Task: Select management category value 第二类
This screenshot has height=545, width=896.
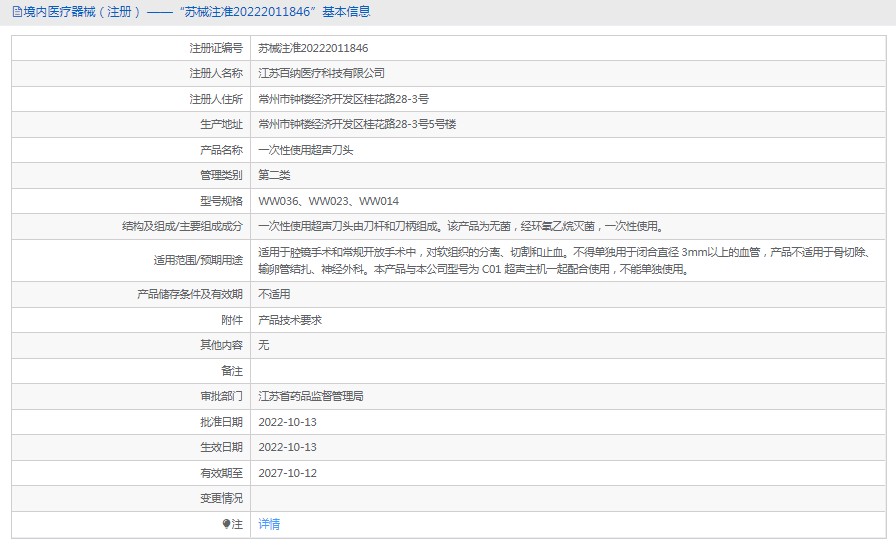Action: click(274, 175)
